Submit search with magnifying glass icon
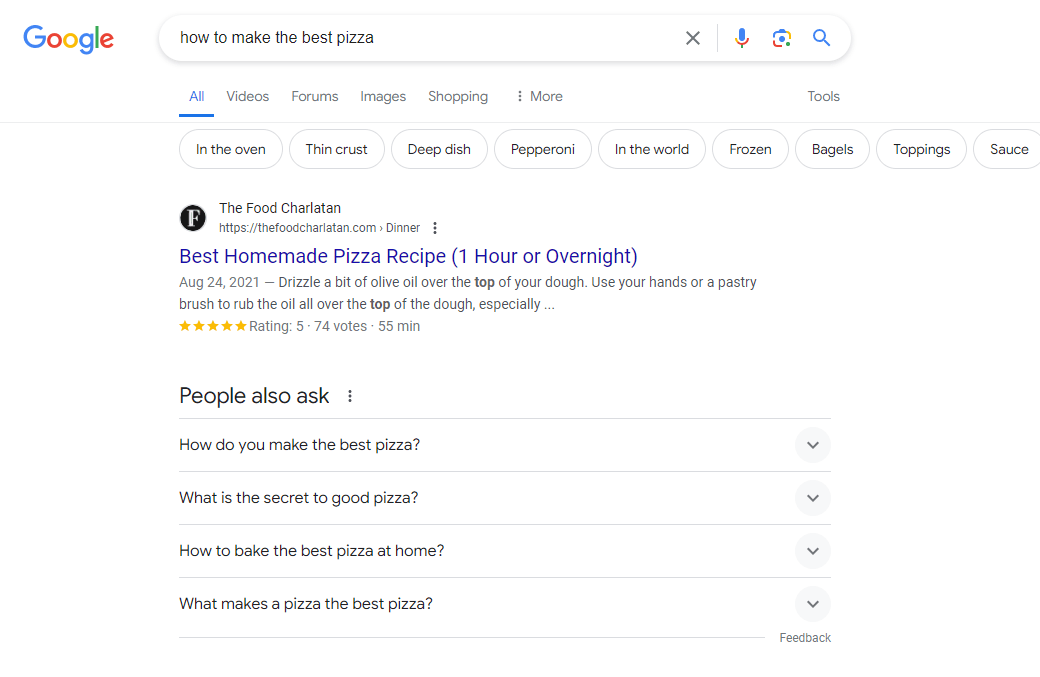Screen dimensions: 1040x677 coord(821,38)
